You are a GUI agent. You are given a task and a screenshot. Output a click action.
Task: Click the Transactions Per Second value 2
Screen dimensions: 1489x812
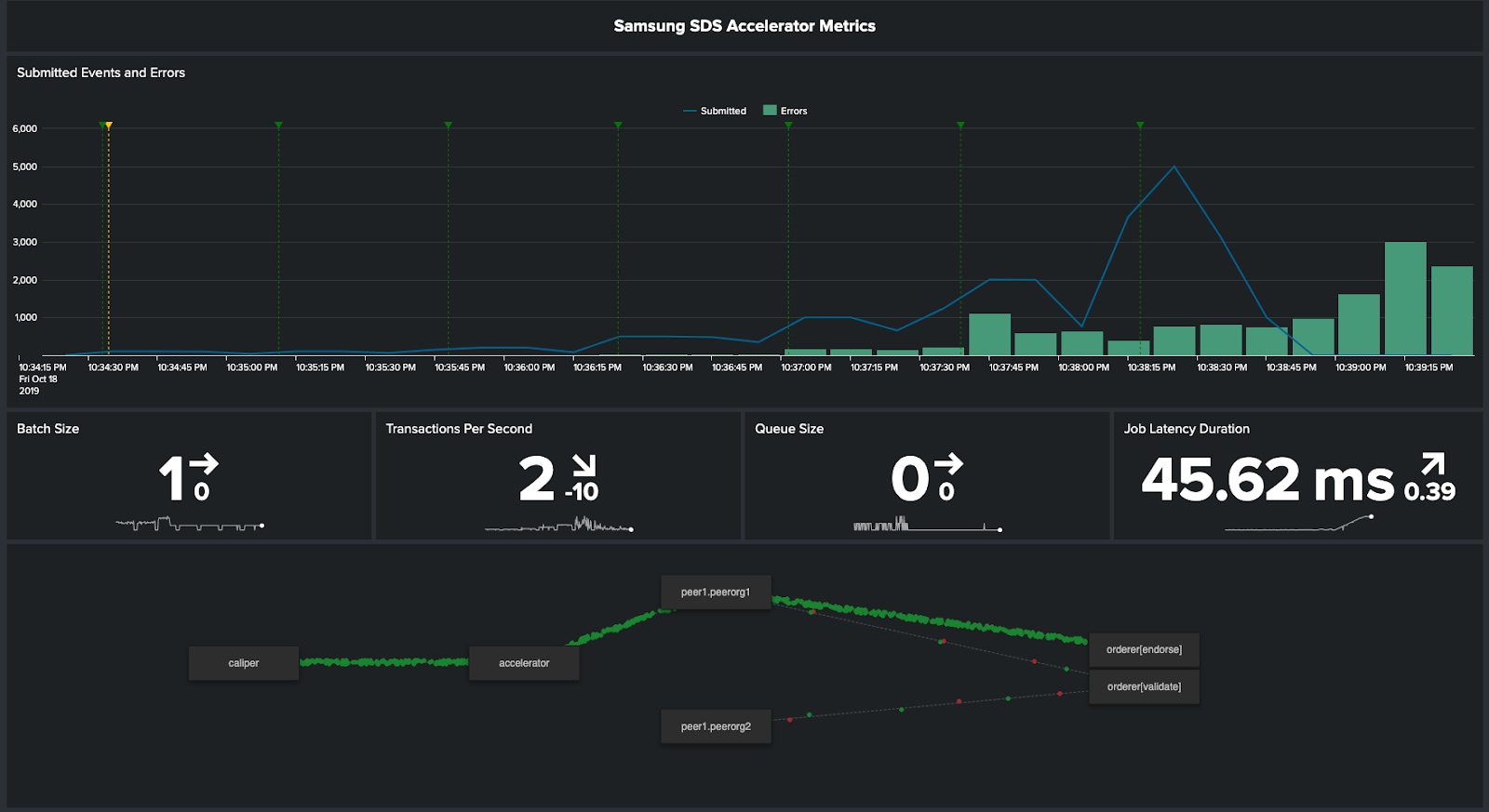pyautogui.click(x=537, y=478)
